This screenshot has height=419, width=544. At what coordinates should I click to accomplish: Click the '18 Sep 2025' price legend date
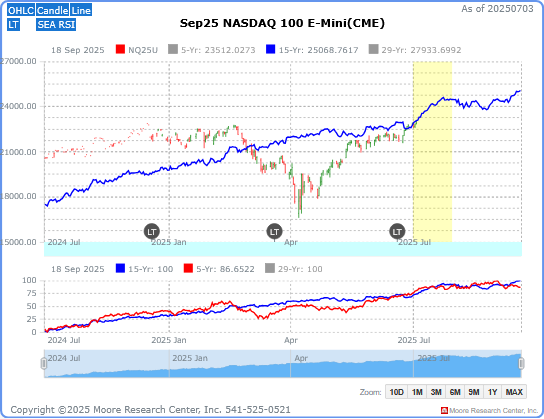click(78, 50)
